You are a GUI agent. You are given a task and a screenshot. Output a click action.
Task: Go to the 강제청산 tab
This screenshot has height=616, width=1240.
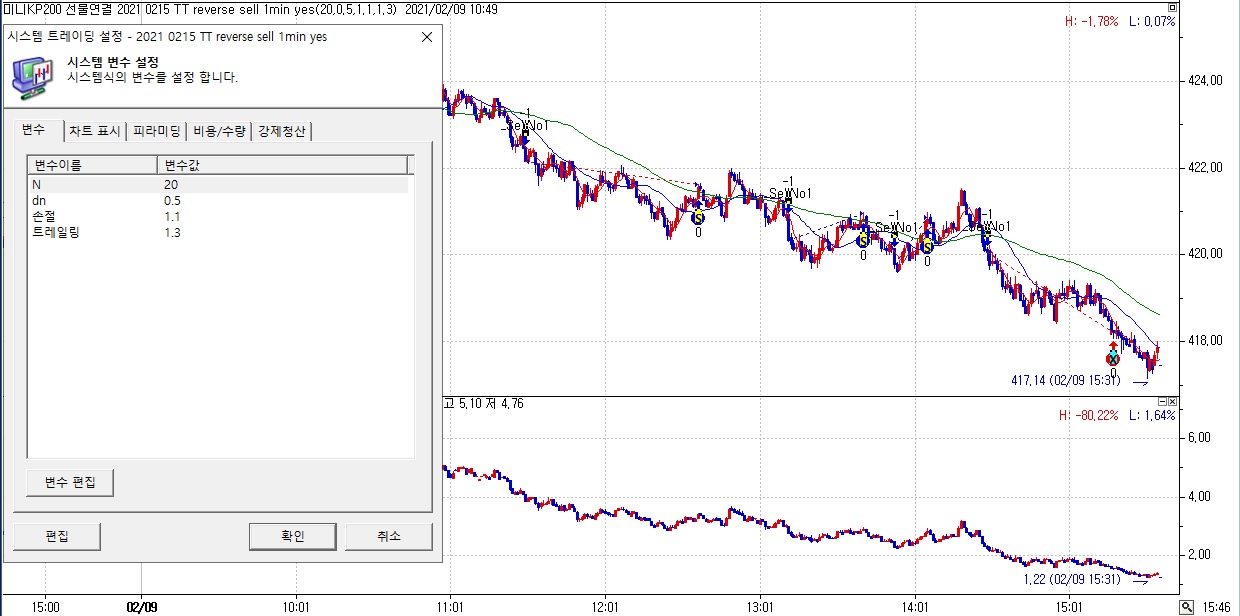coord(283,131)
